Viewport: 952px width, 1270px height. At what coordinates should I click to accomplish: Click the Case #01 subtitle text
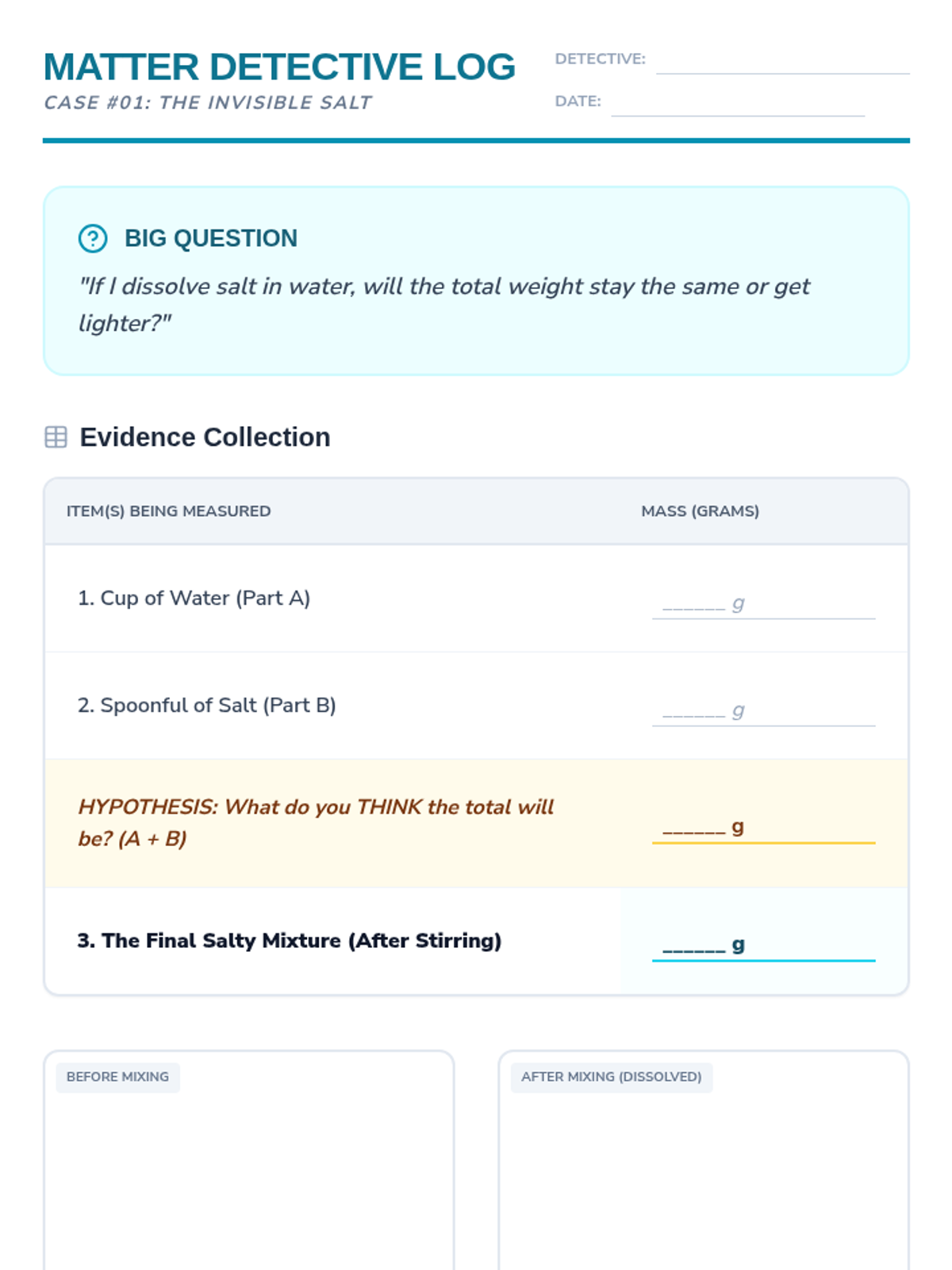[x=207, y=103]
